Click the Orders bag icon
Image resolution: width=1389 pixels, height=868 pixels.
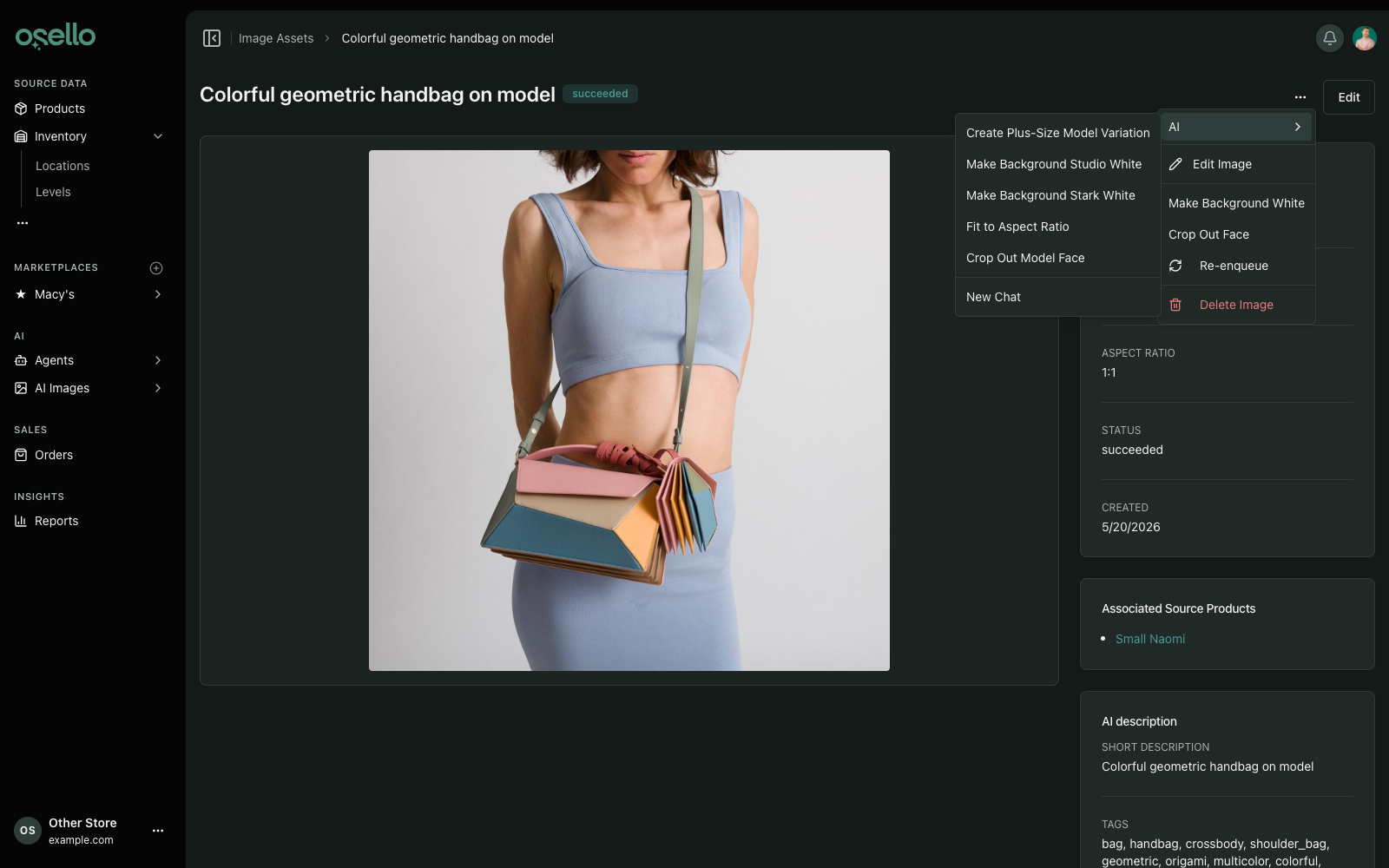(x=21, y=455)
